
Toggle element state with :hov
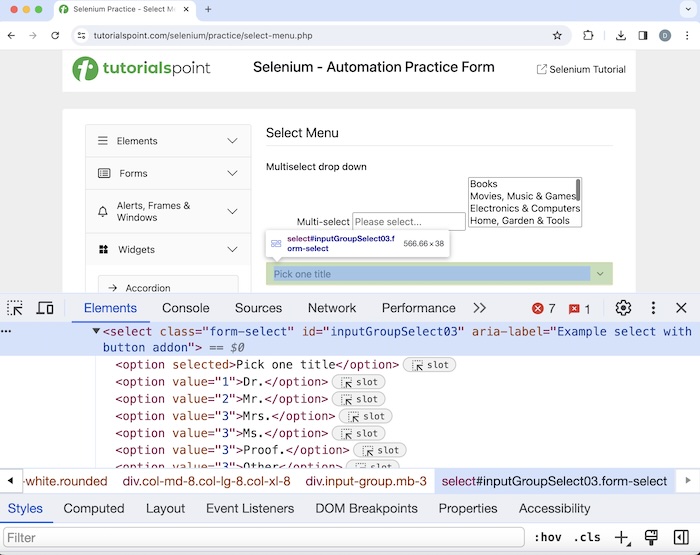[x=546, y=538]
